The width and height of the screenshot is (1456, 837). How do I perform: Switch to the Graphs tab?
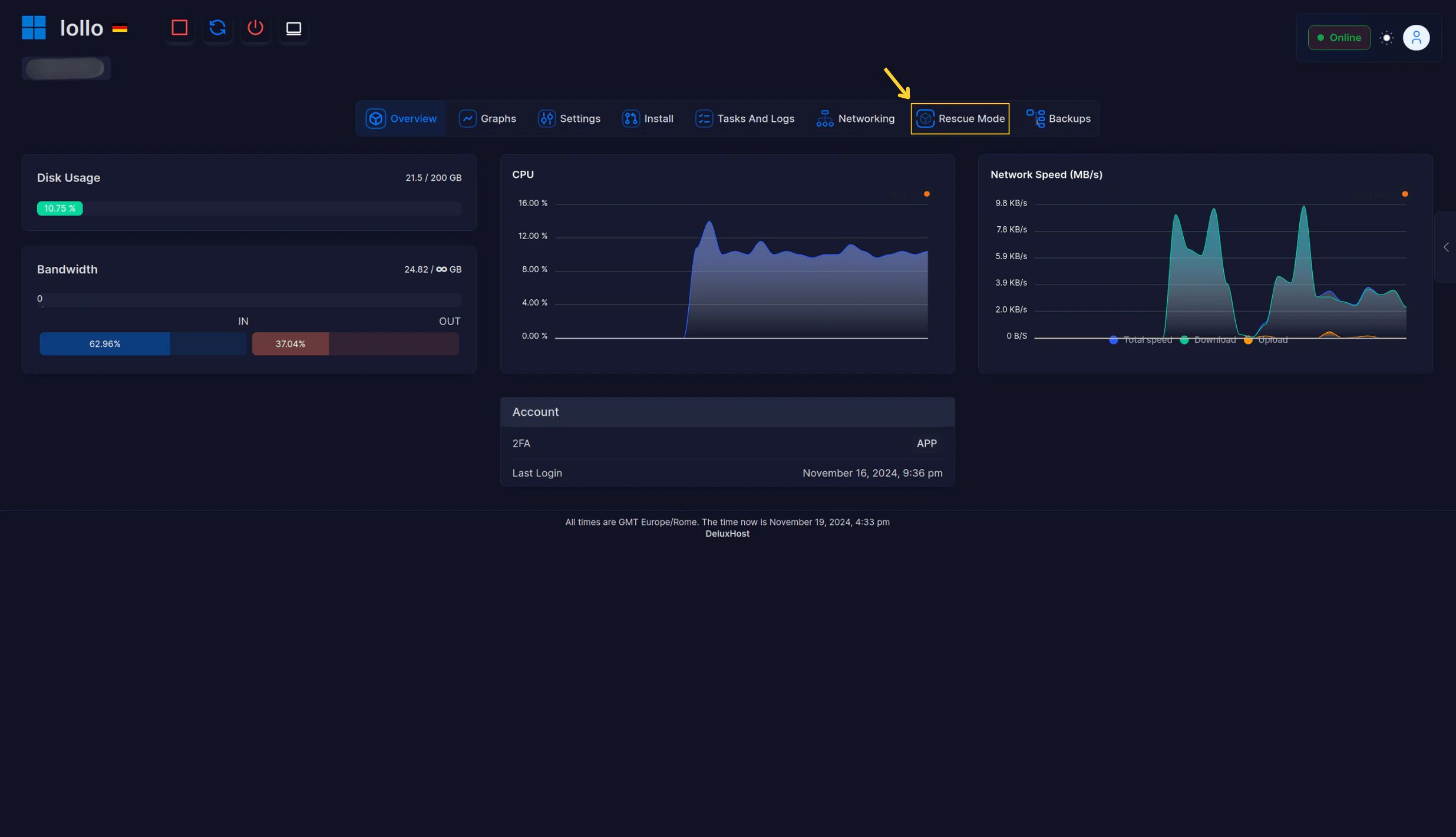pos(487,118)
